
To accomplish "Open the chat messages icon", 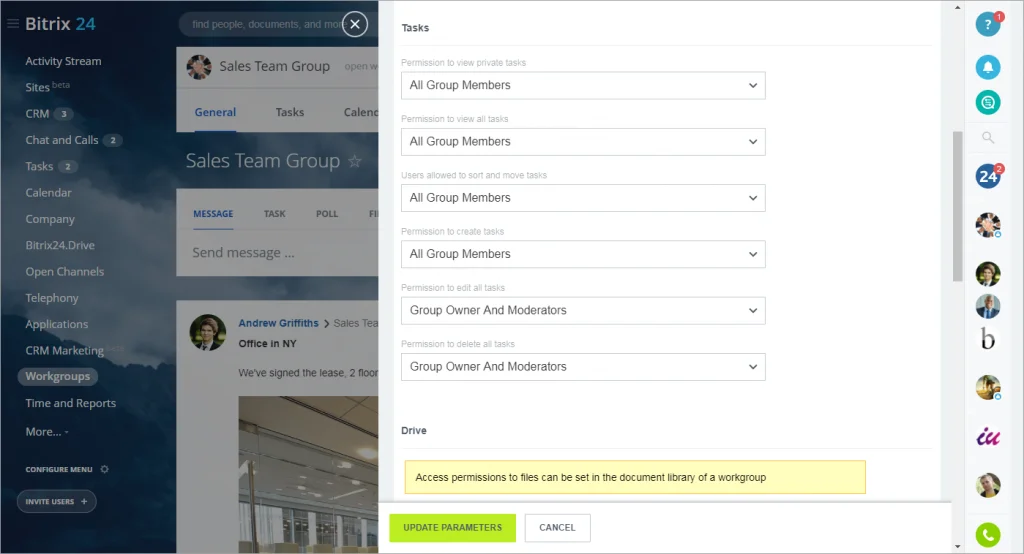I will pyautogui.click(x=987, y=103).
